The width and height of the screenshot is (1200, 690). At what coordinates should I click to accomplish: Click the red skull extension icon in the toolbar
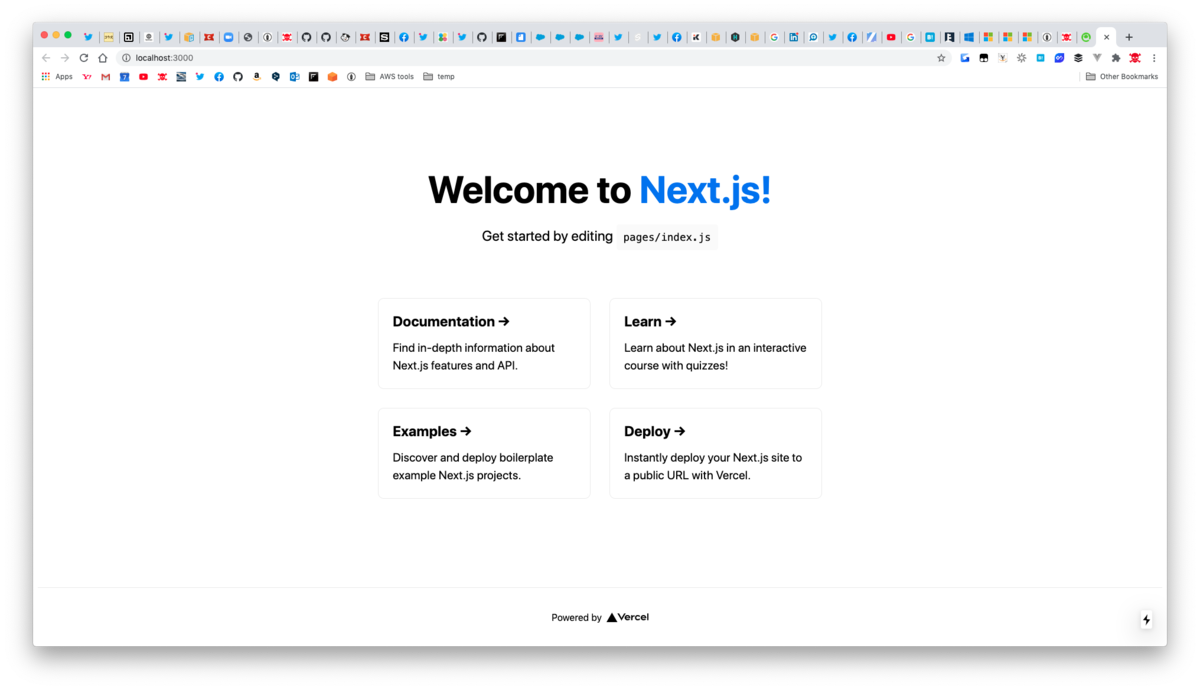[1135, 58]
